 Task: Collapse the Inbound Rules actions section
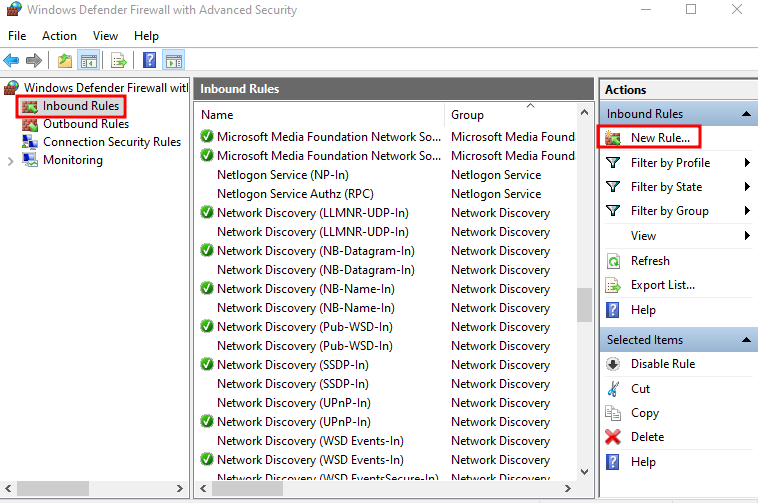pyautogui.click(x=746, y=114)
